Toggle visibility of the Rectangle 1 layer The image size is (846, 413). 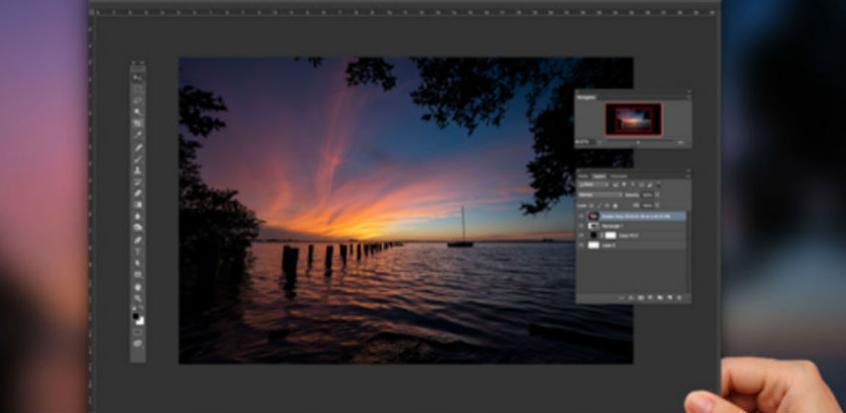pos(582,226)
